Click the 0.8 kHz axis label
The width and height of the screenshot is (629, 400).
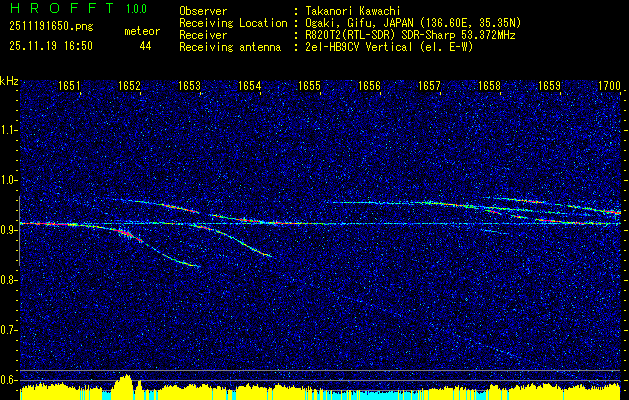coord(8,280)
